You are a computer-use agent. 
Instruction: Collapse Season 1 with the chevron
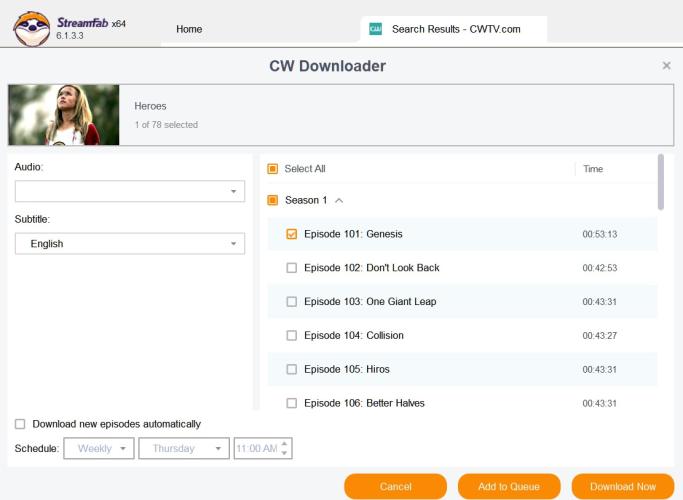coord(339,200)
